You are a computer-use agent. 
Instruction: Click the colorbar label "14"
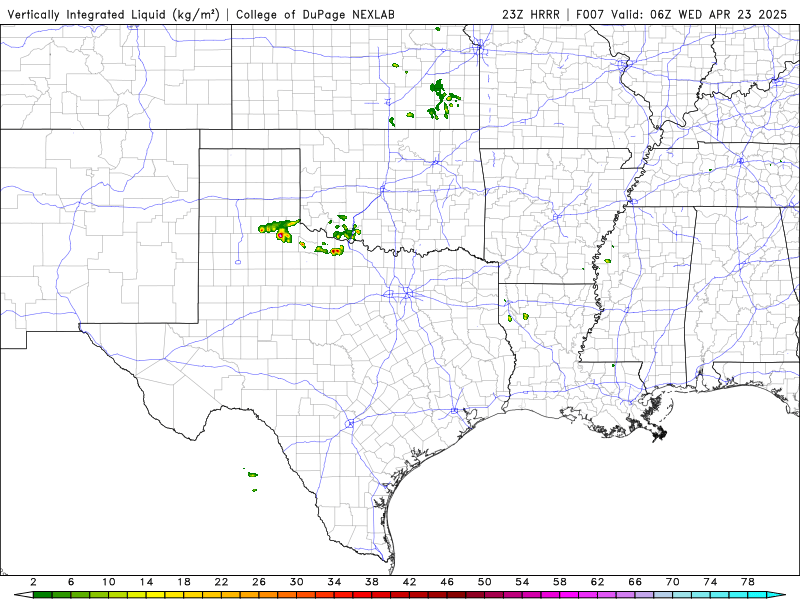[x=146, y=582]
